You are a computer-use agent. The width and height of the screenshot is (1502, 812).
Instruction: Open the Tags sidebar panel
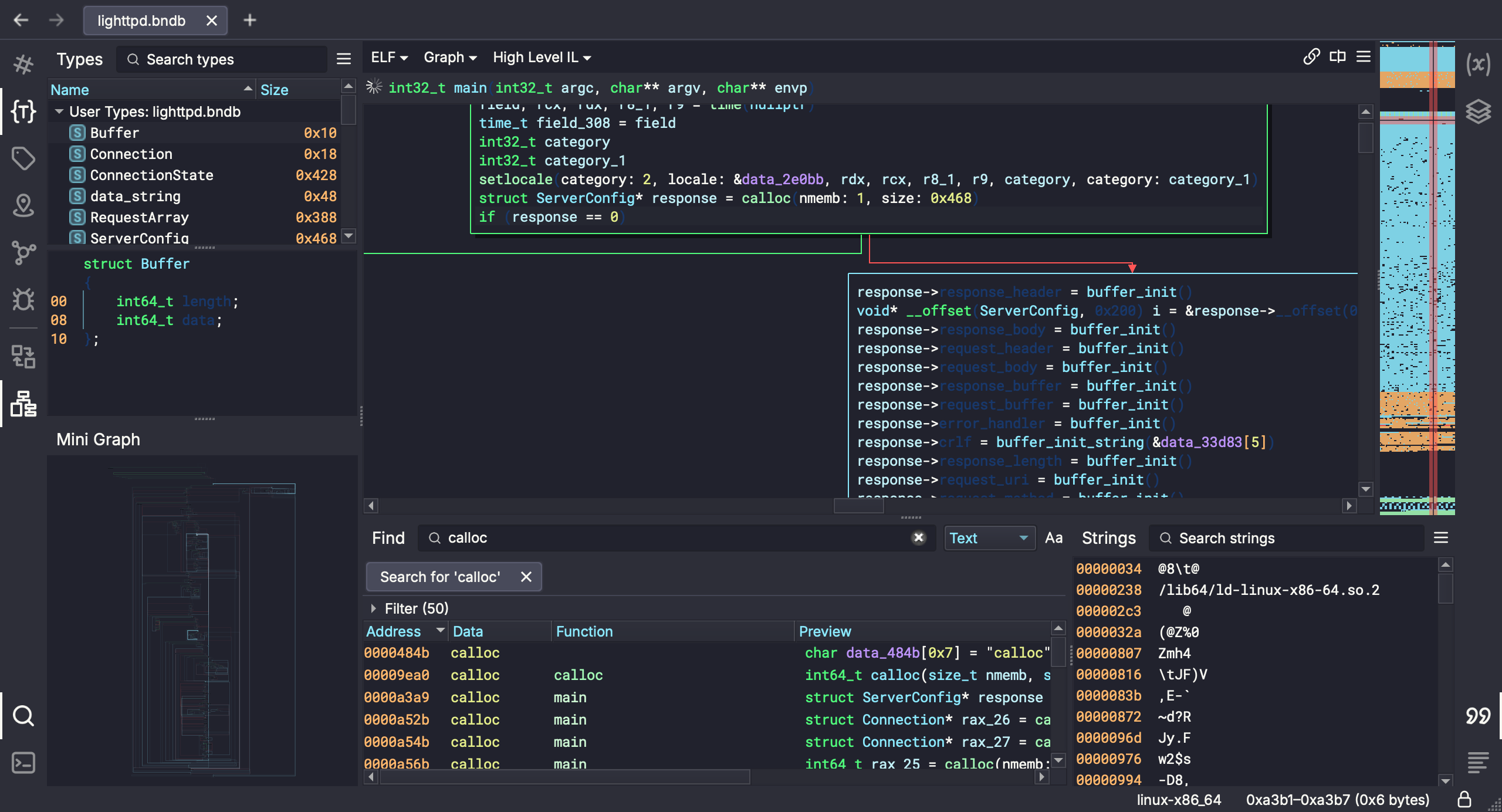tap(23, 158)
